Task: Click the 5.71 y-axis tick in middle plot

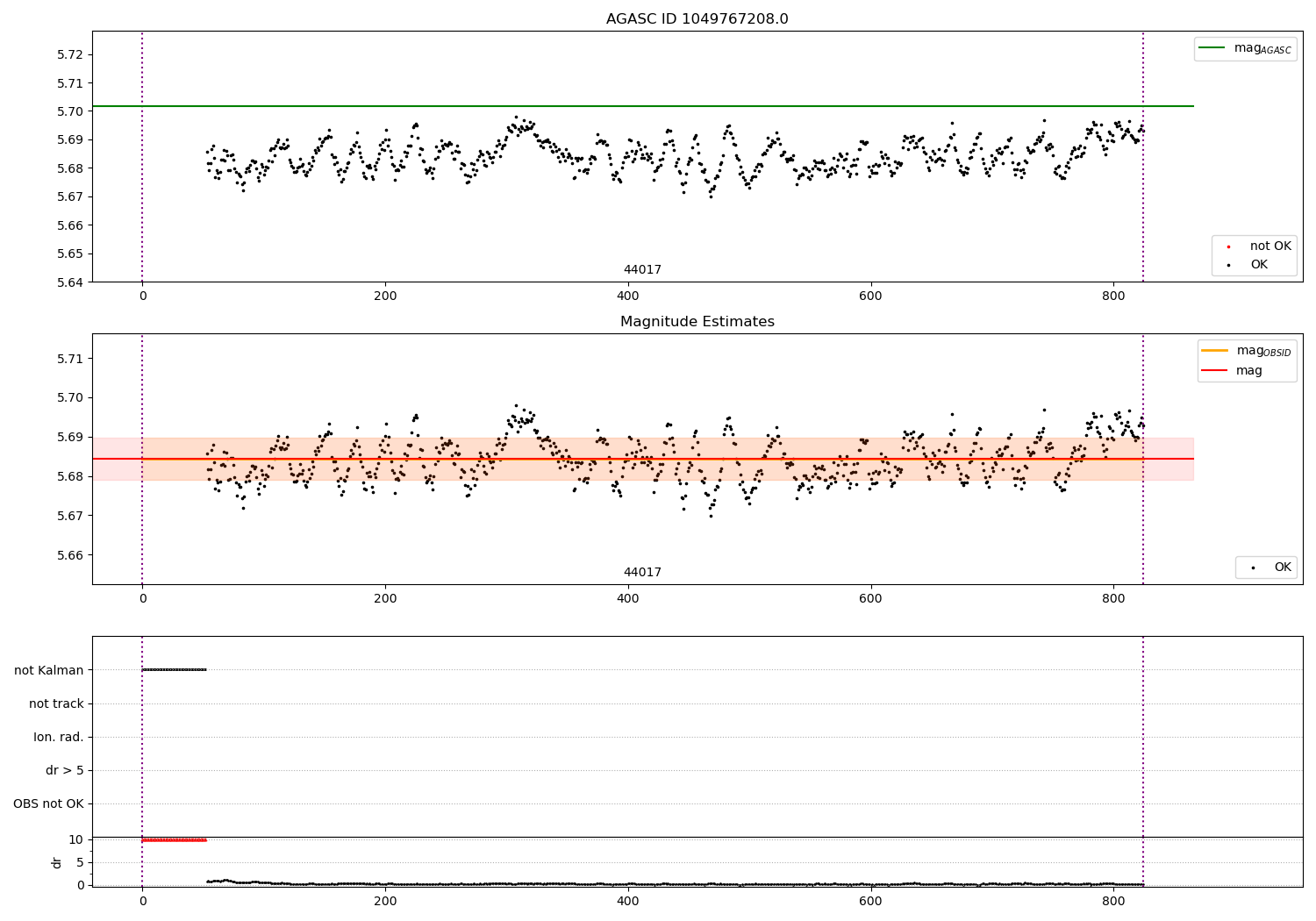Action: pyautogui.click(x=70, y=359)
